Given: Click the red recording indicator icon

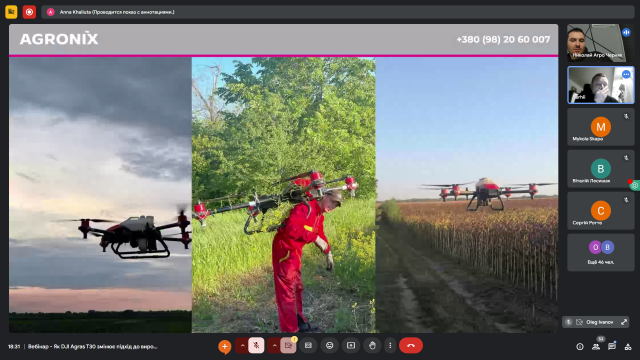Looking at the screenshot, I should [29, 12].
